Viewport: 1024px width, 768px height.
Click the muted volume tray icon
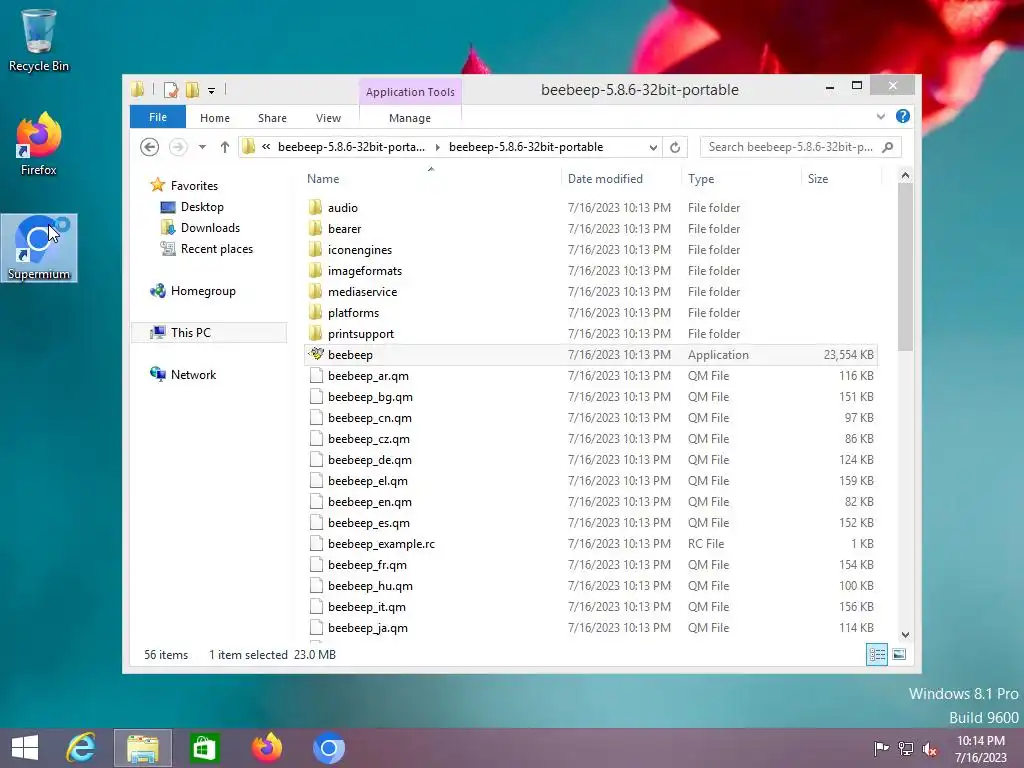[x=929, y=748]
